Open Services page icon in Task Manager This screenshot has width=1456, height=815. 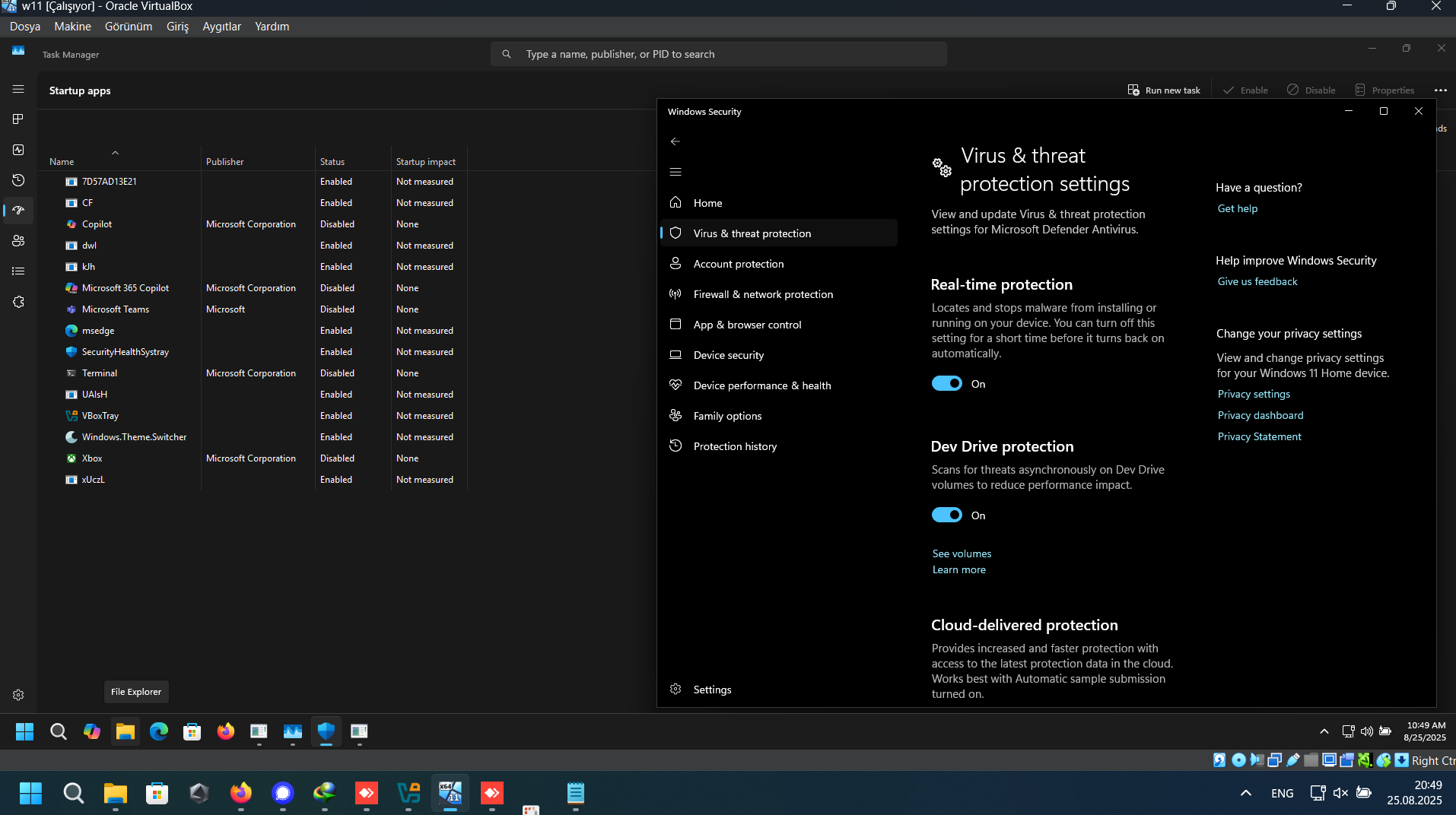coord(18,302)
